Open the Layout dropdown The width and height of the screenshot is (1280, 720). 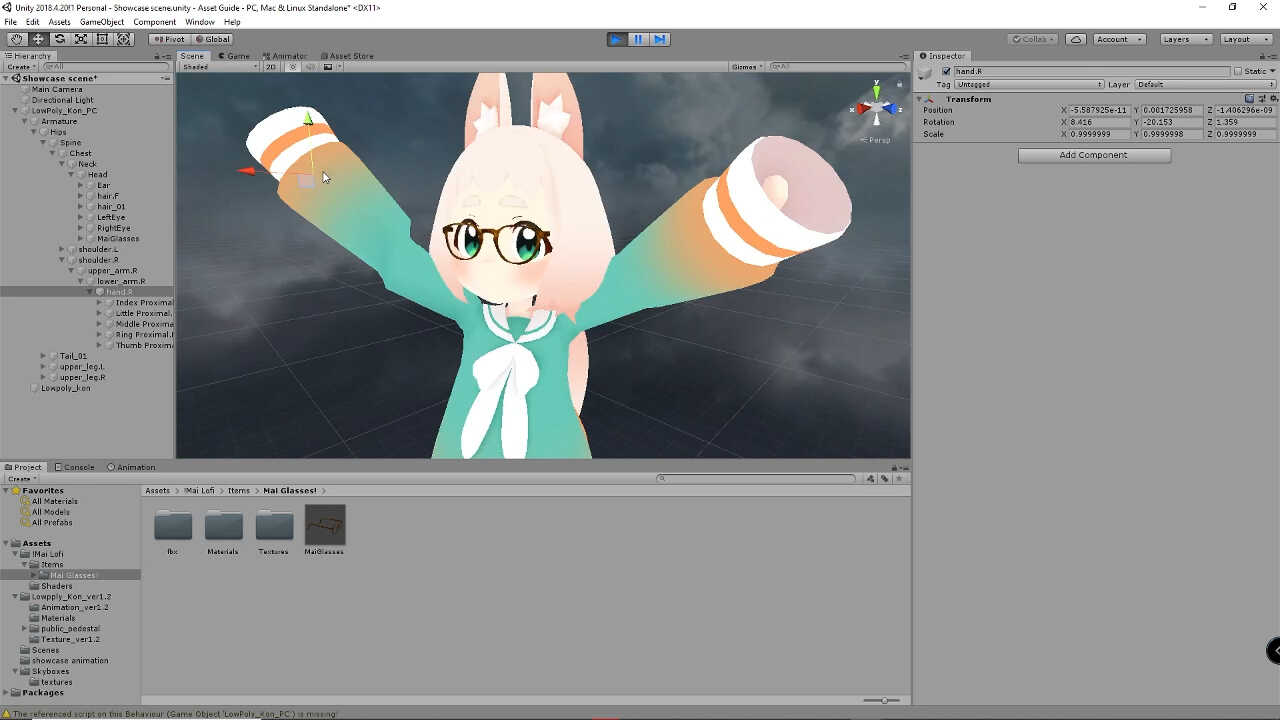coord(1244,39)
